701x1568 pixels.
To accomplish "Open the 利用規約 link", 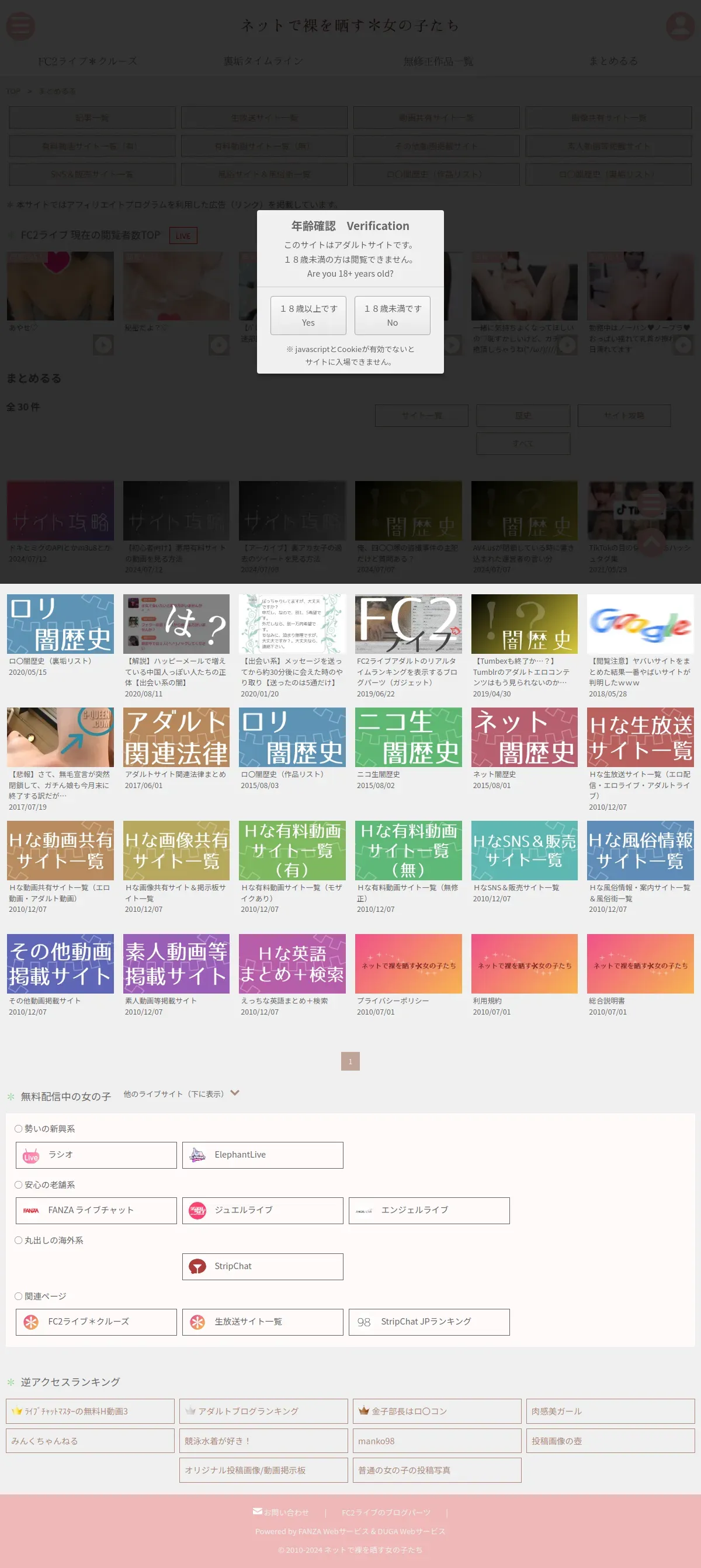I will (x=487, y=1001).
